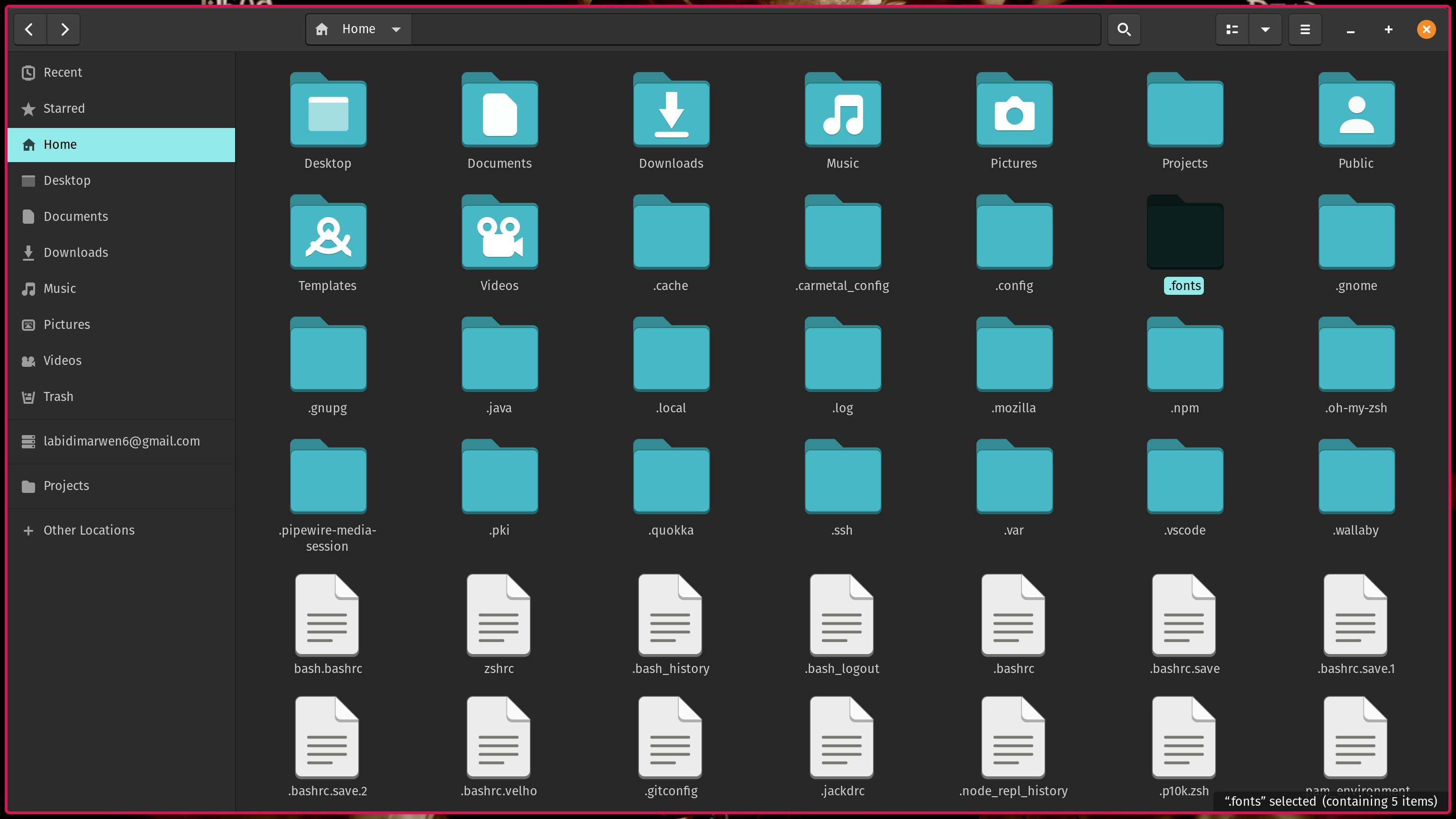1456x819 pixels.
Task: Select the .bashrc.save.1 file
Action: pos(1356,615)
